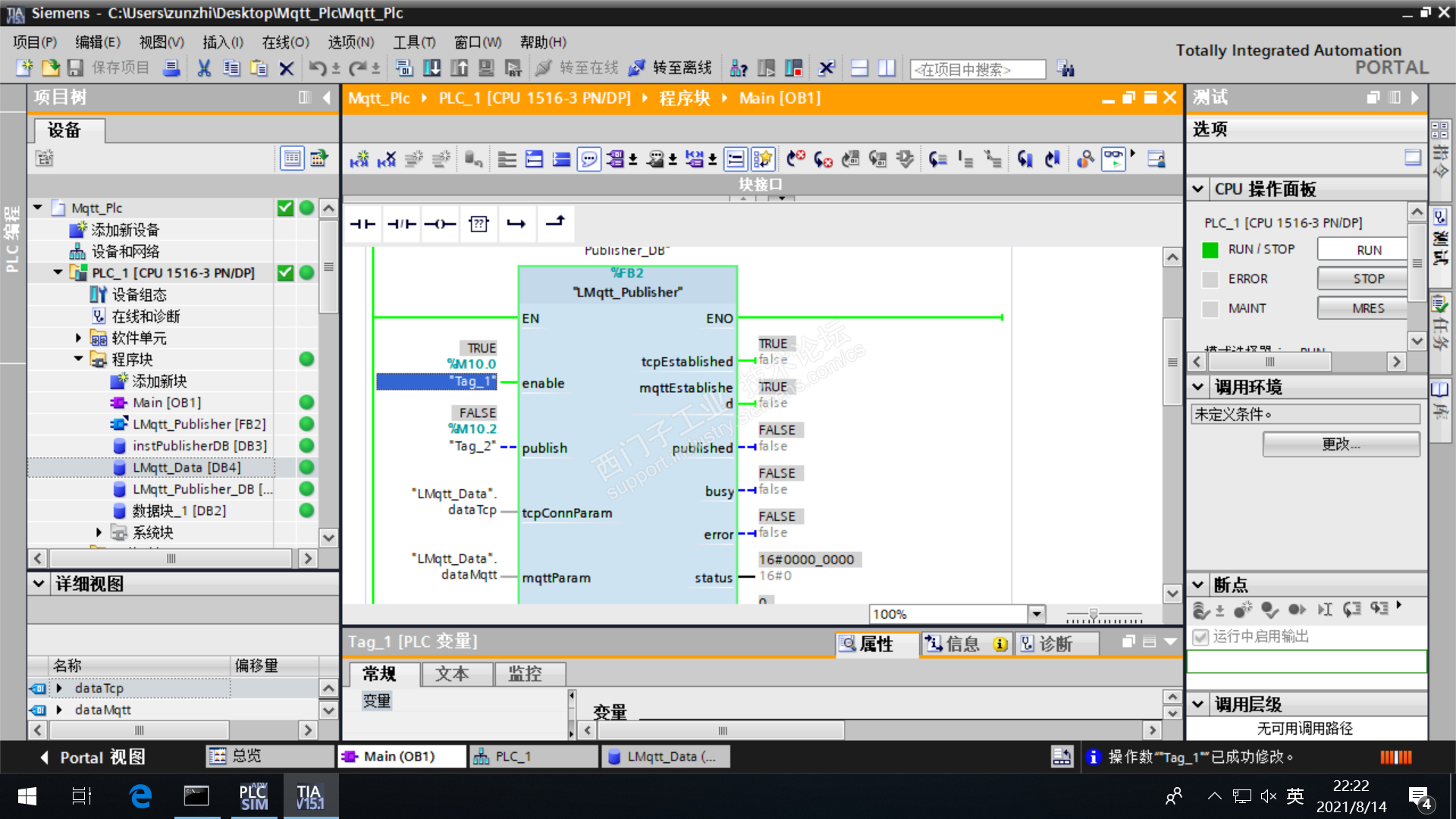This screenshot has width=1456, height=819.
Task: Insert a normally open contact
Action: (362, 224)
